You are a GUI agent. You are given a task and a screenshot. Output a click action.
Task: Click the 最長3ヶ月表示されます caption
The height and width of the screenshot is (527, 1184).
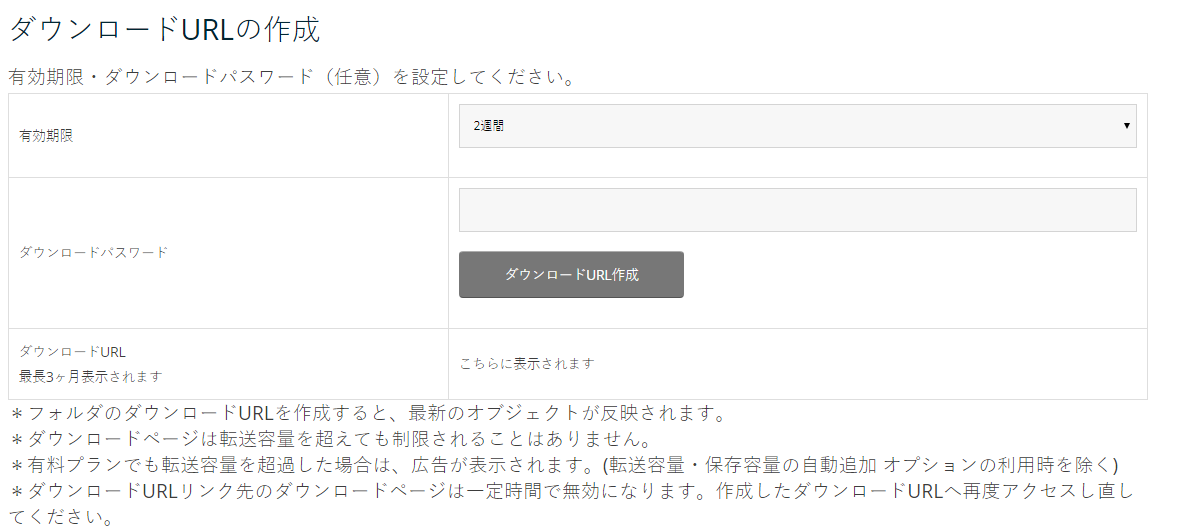(90, 377)
